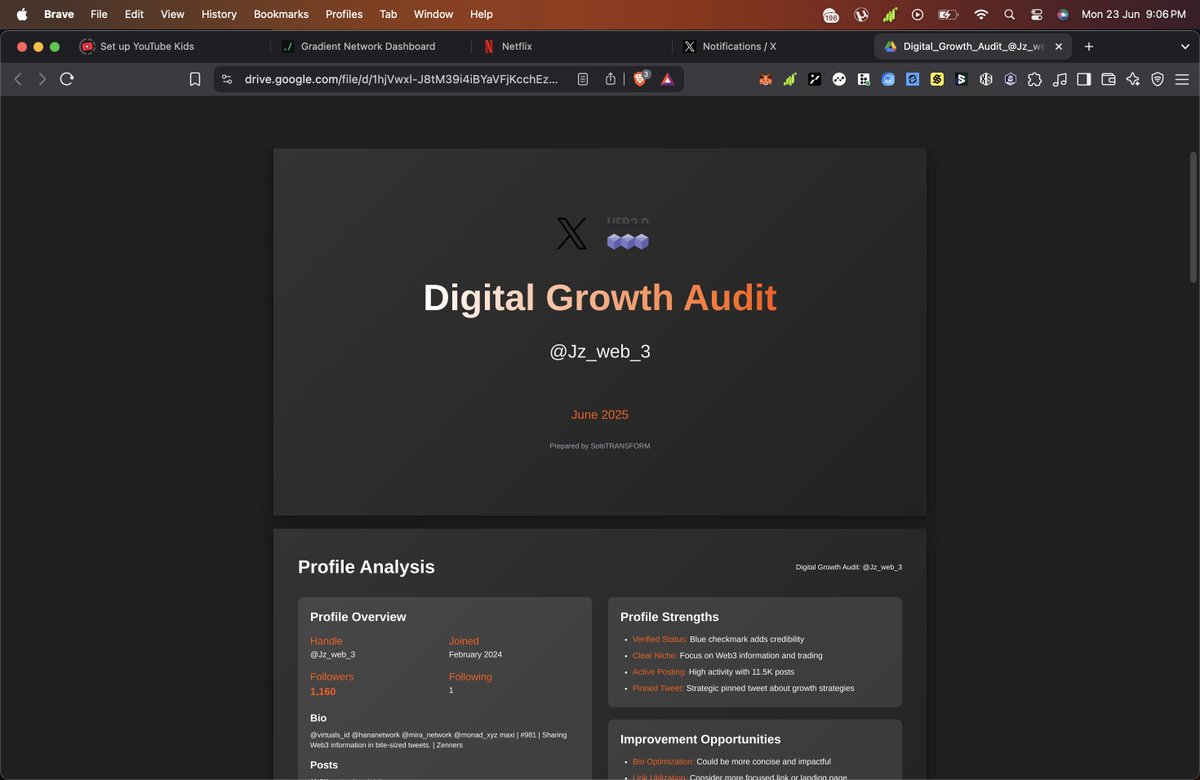Screen dimensions: 1200x780
Task: Open macOS Control Center
Action: click(1036, 14)
